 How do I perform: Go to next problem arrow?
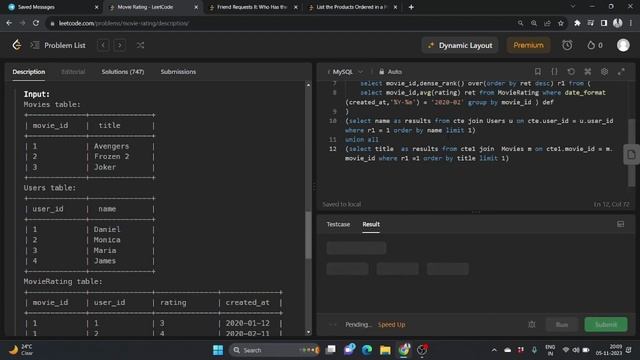point(120,45)
